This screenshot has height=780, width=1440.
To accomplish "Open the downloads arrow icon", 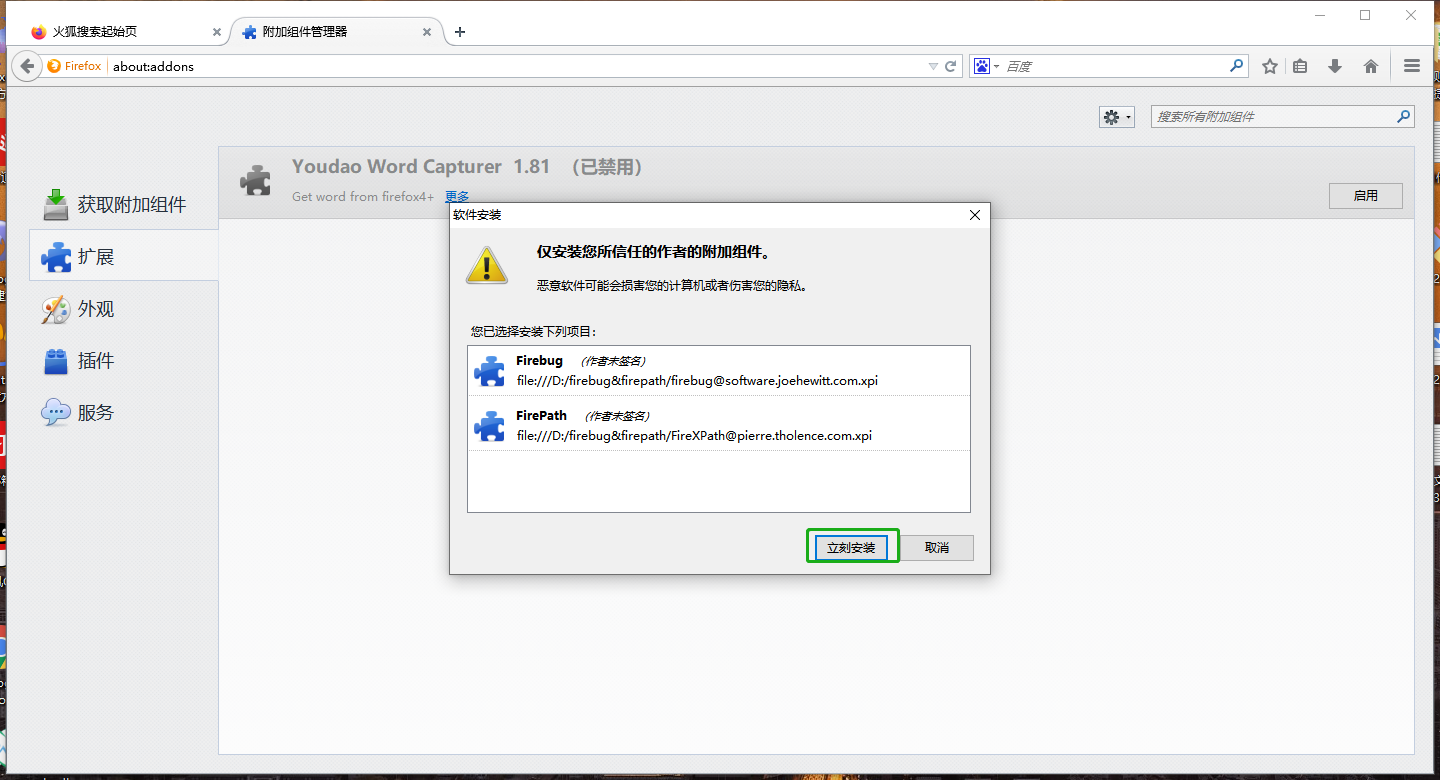I will (x=1334, y=67).
